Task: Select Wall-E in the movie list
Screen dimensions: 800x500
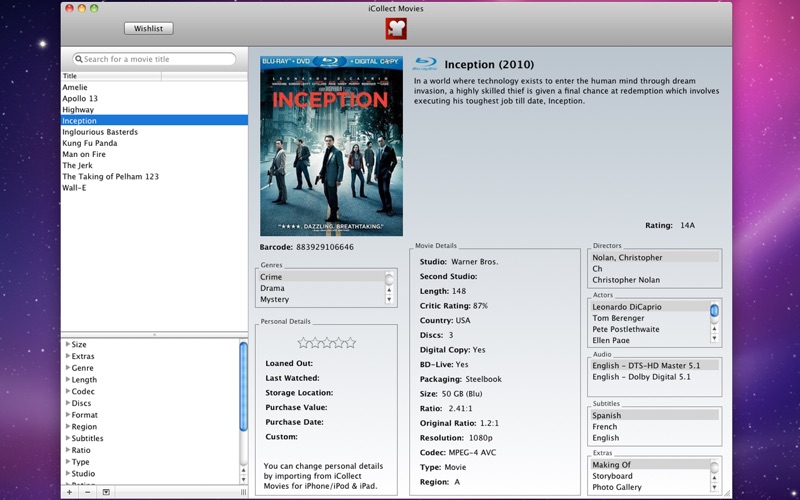Action: pos(154,188)
